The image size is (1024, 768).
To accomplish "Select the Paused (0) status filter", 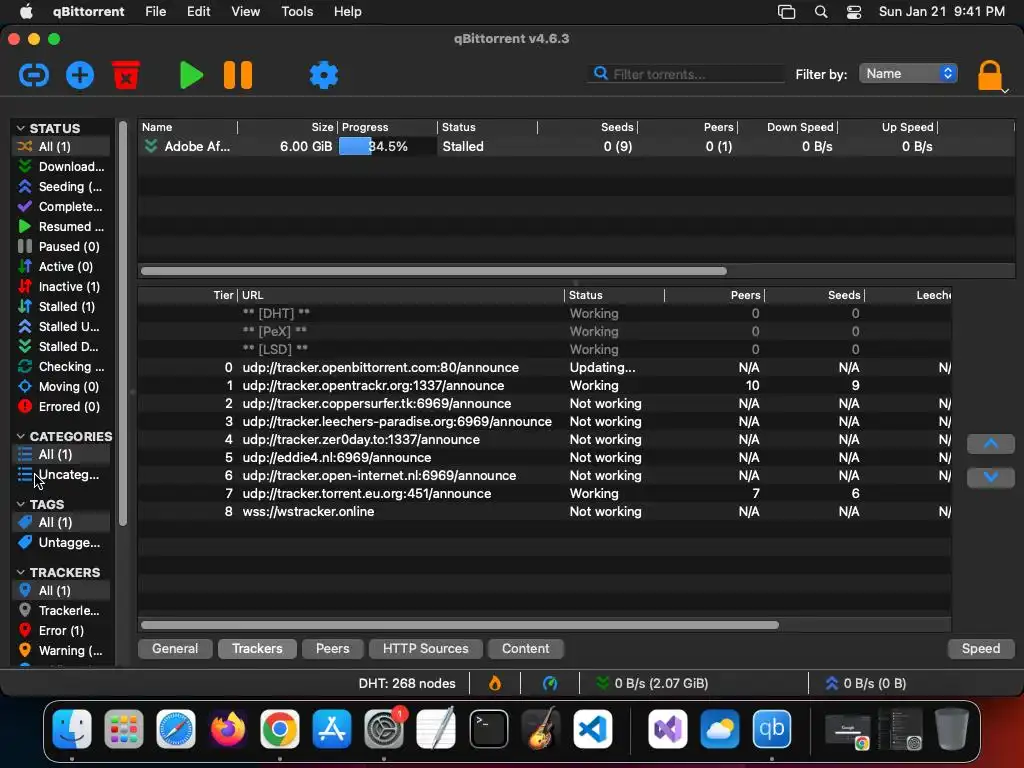I will tap(61, 246).
